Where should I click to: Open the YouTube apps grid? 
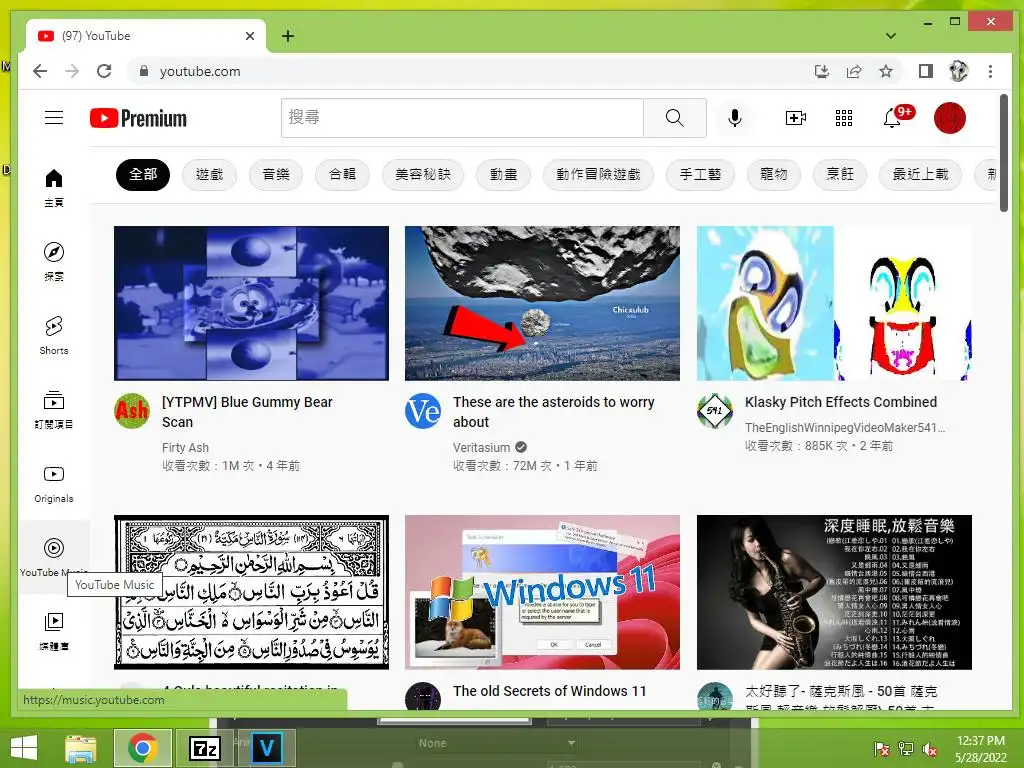coord(844,118)
